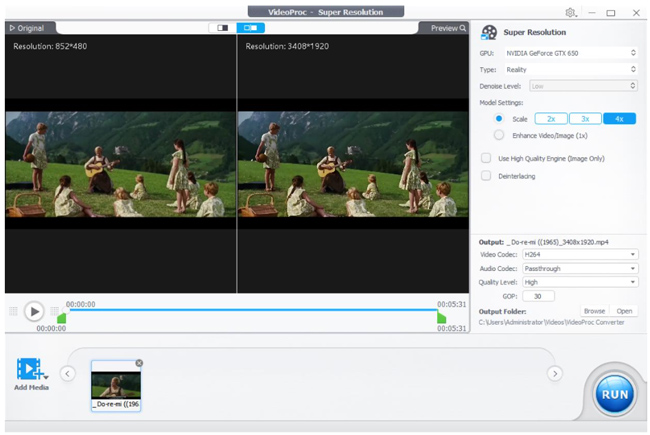Click the upscaled preview video frame
The height and width of the screenshot is (435, 650).
tap(353, 164)
